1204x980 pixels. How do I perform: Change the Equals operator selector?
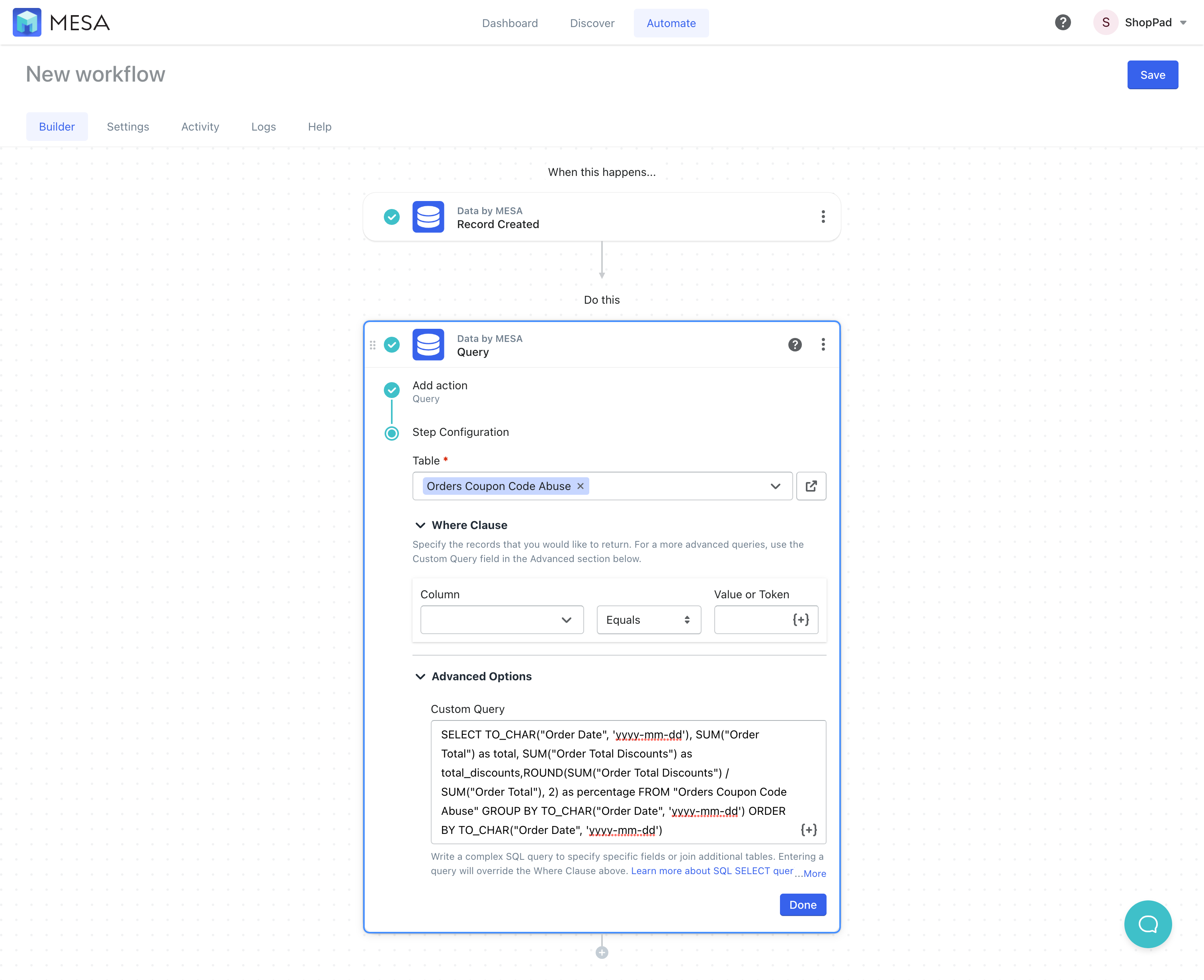click(649, 620)
